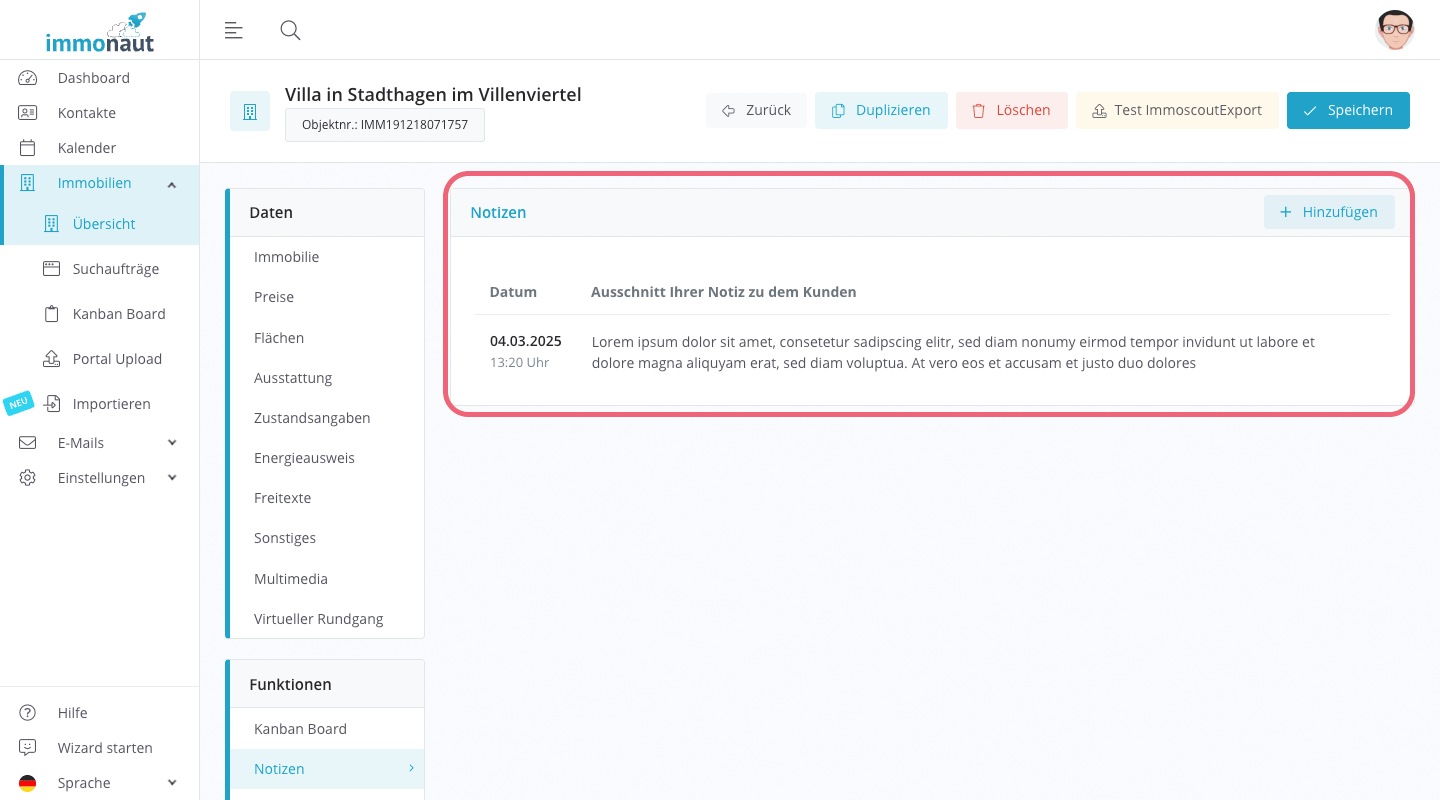
Task: Click the German flag next to Sprache
Action: [27, 782]
